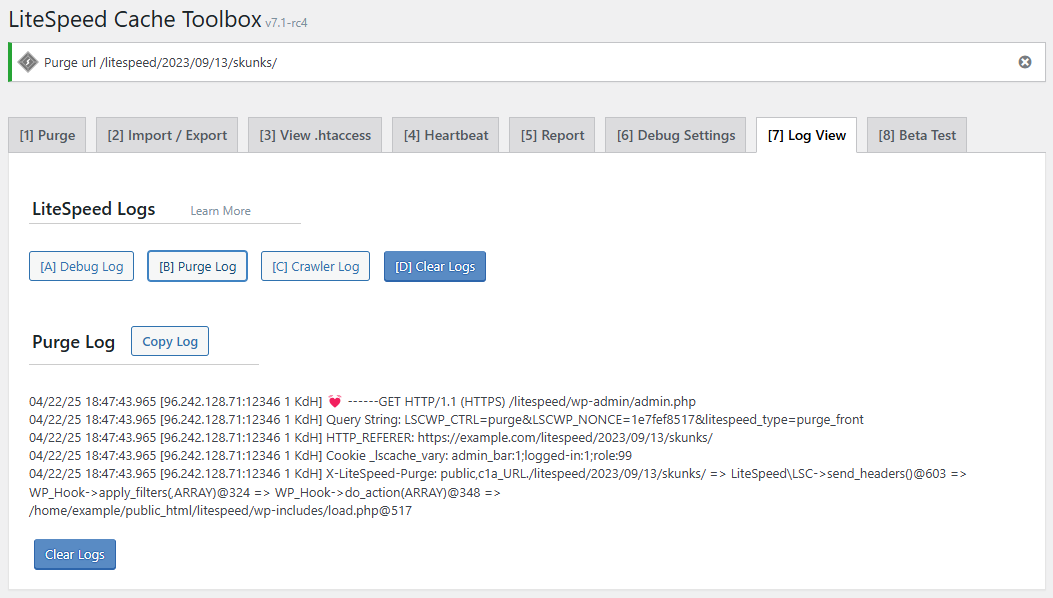1053x598 pixels.
Task: Click the log line with GET HTTP/1.1
Action: point(363,402)
